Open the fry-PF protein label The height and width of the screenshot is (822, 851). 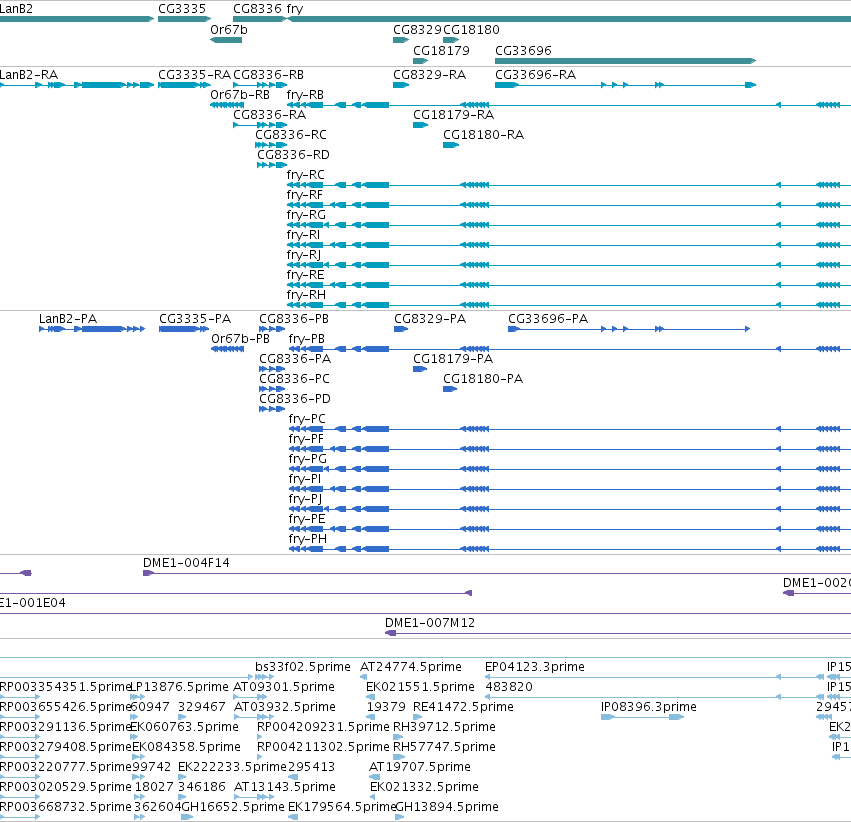(306, 439)
